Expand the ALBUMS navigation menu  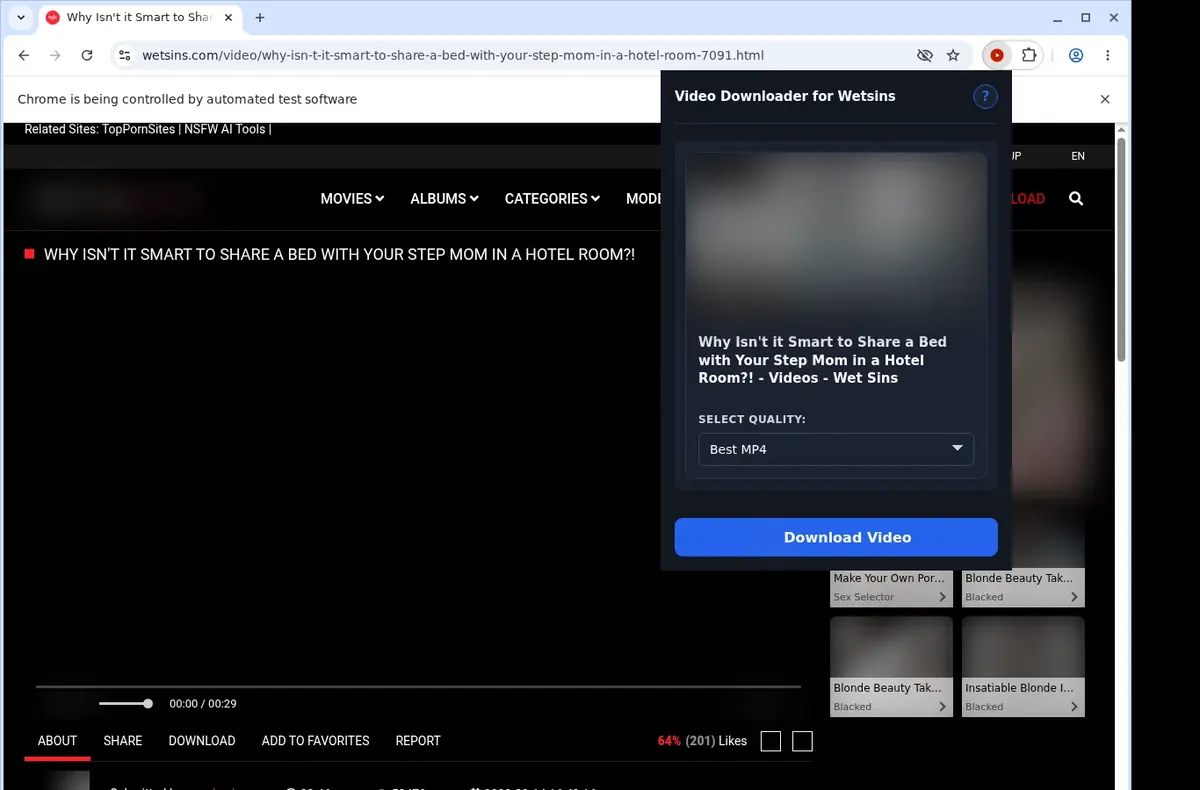(444, 199)
